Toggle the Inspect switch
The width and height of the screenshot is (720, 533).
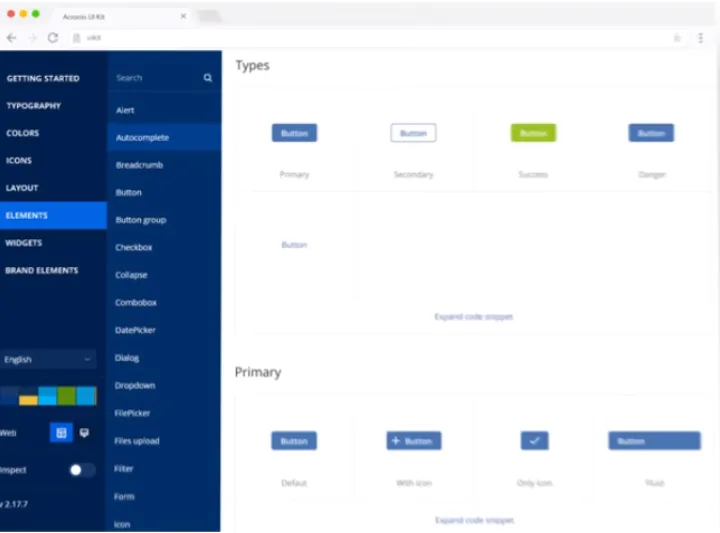[82, 470]
